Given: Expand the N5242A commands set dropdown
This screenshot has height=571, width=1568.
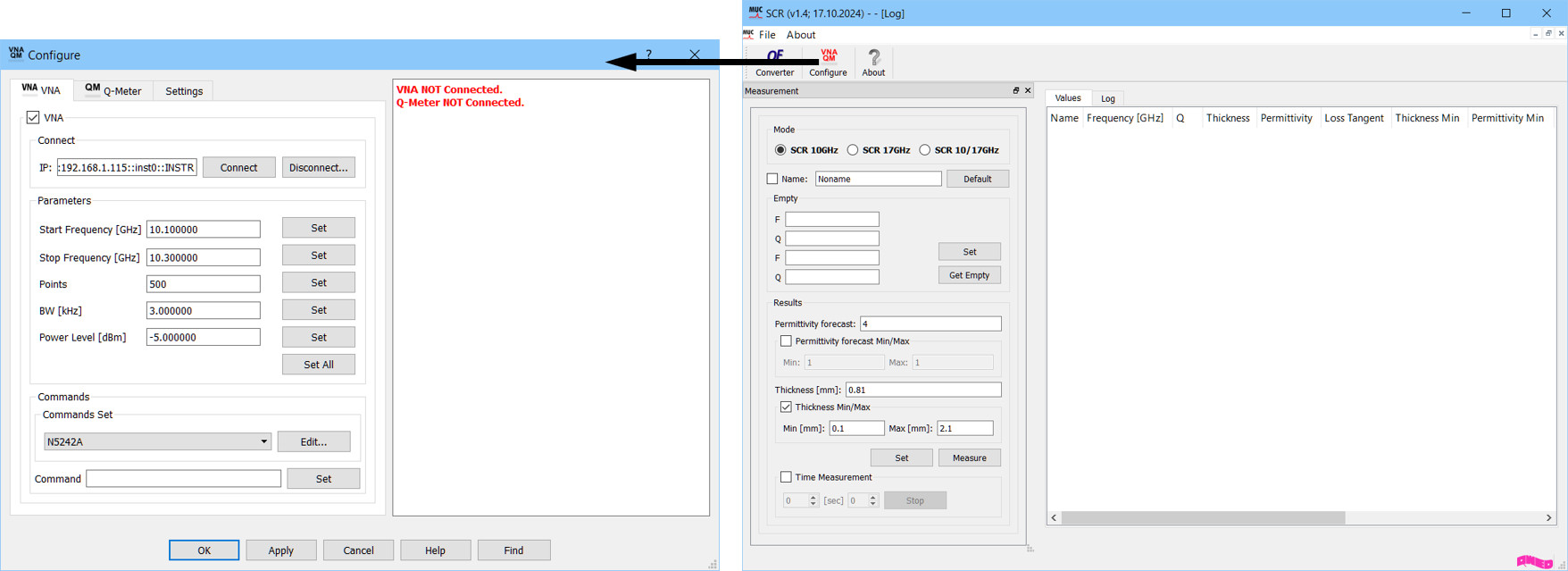Looking at the screenshot, I should point(263,441).
